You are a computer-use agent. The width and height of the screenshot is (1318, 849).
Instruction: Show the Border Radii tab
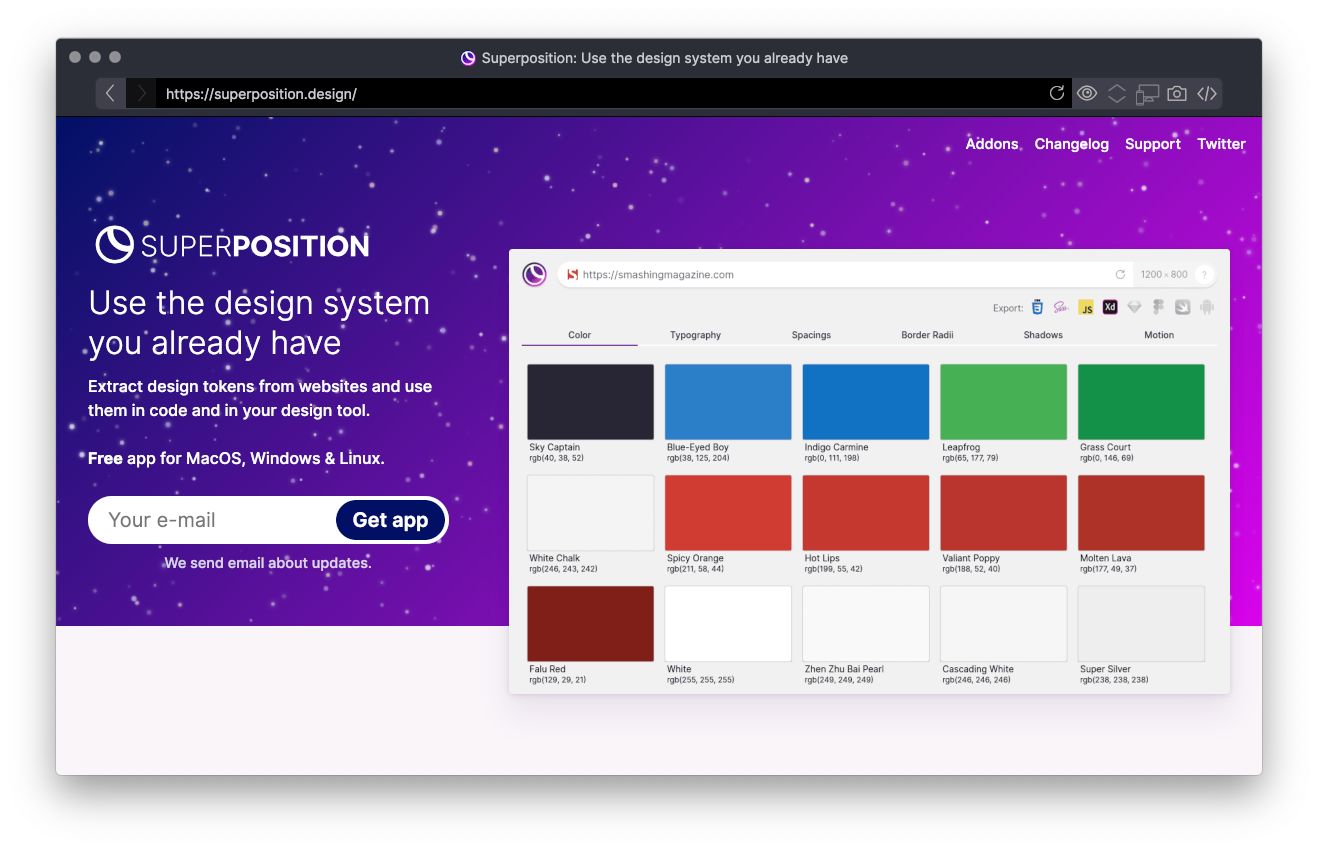[x=927, y=335]
